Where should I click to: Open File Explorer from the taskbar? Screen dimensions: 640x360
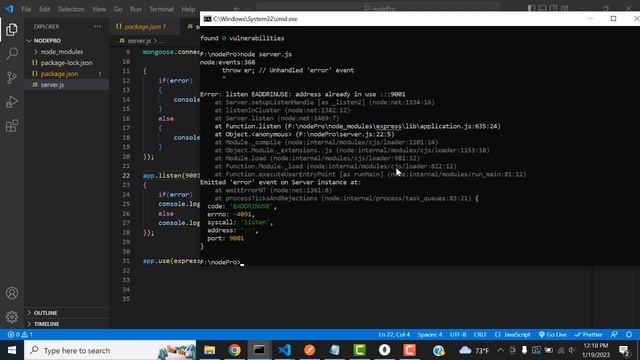(210, 350)
